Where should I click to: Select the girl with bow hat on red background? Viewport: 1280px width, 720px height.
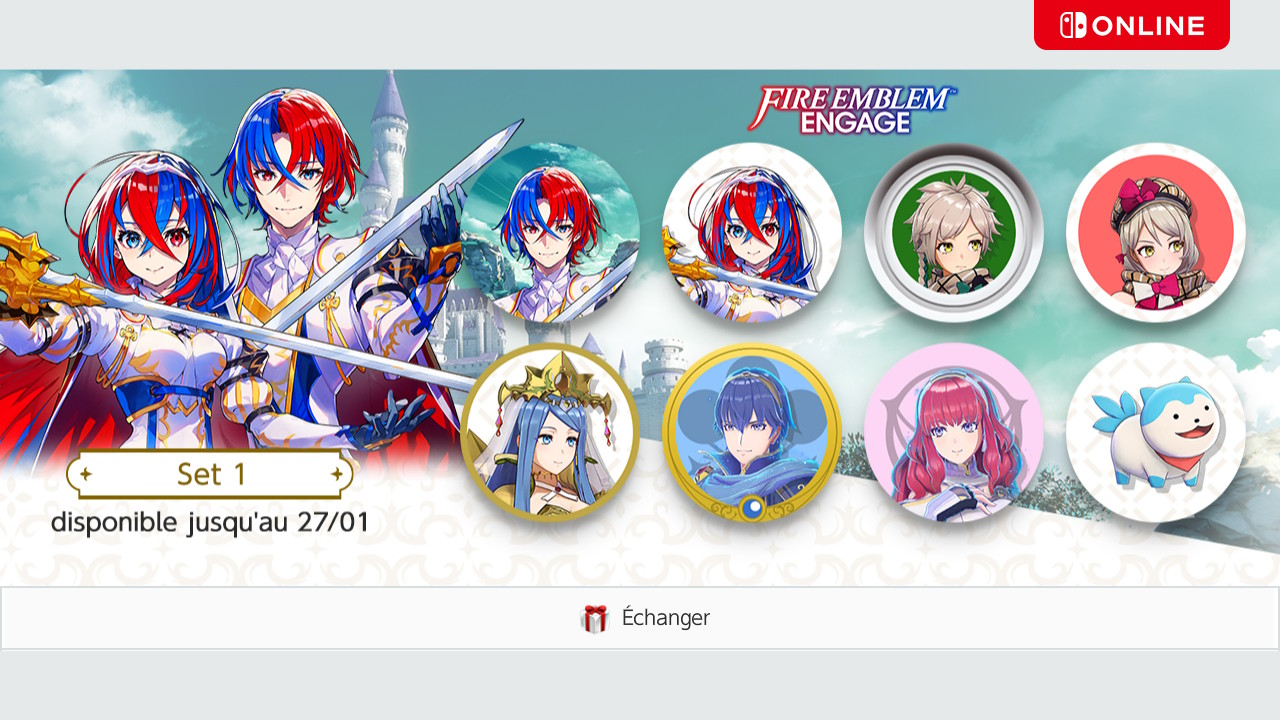(1156, 232)
